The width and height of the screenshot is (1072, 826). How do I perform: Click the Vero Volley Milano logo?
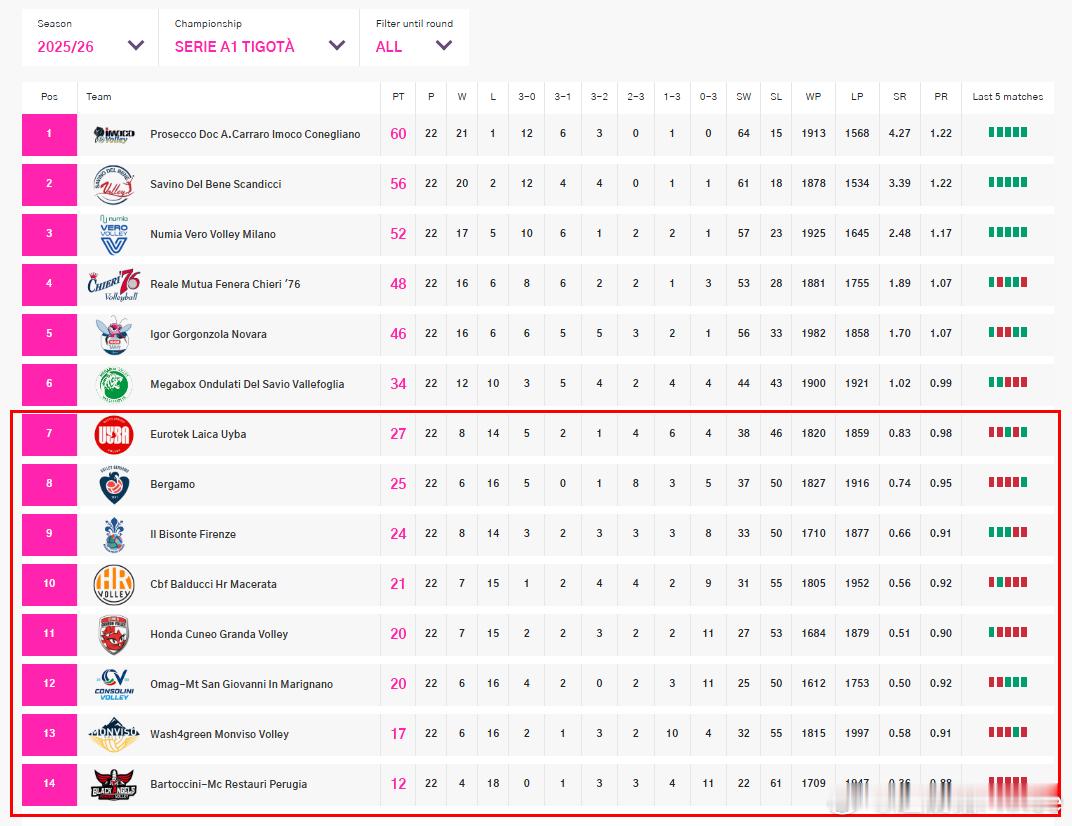[113, 234]
